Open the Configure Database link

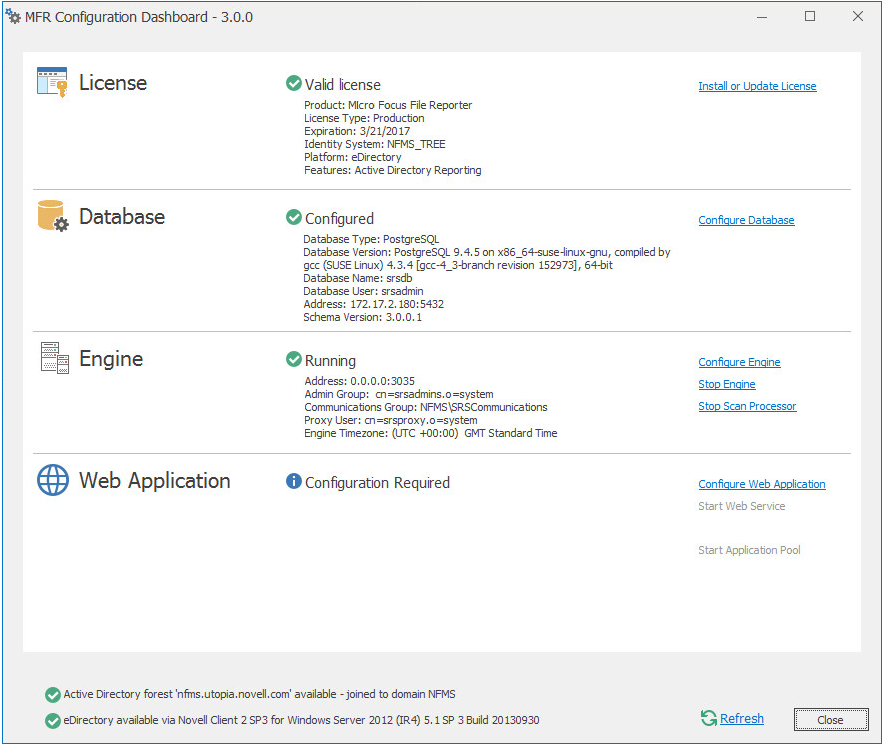click(746, 220)
